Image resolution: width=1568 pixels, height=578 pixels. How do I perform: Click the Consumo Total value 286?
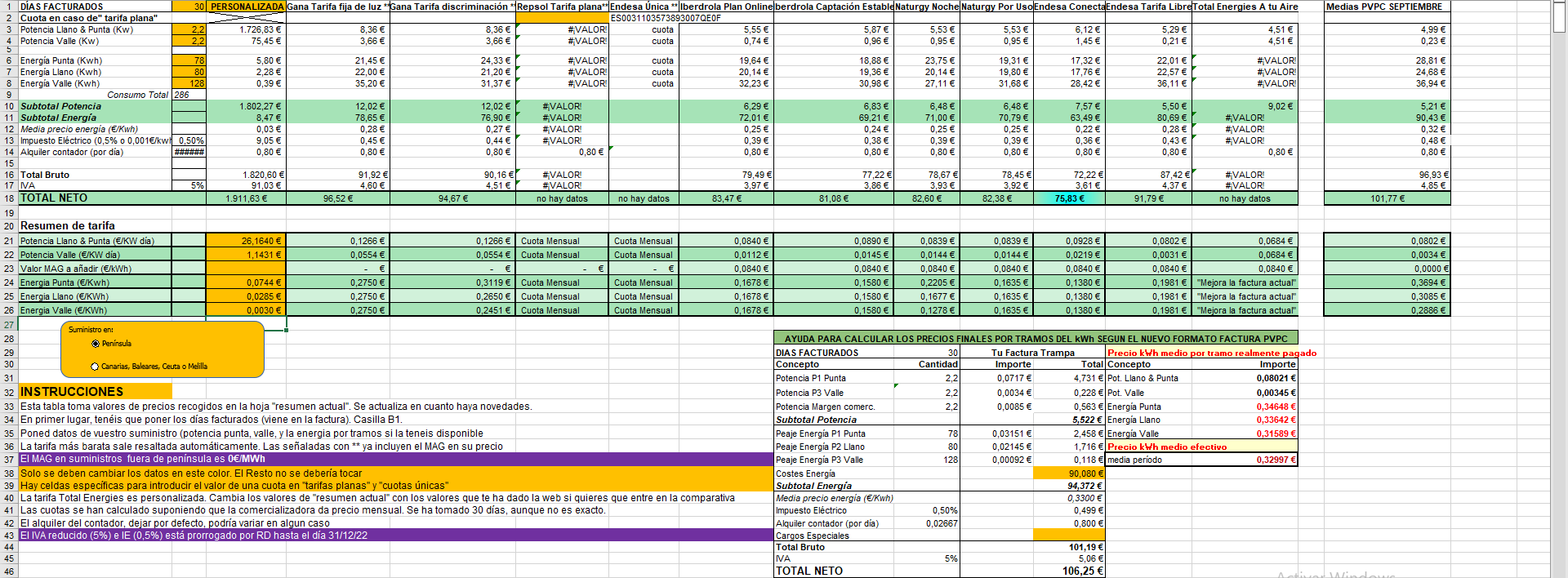pos(189,95)
